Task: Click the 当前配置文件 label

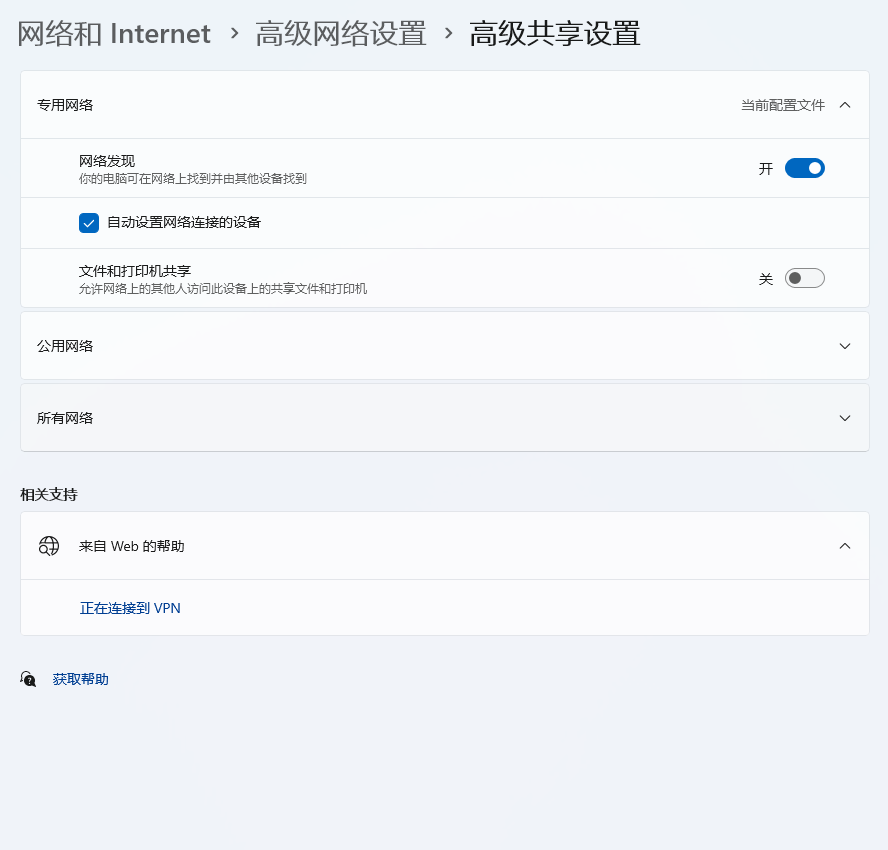Action: pyautogui.click(x=783, y=105)
